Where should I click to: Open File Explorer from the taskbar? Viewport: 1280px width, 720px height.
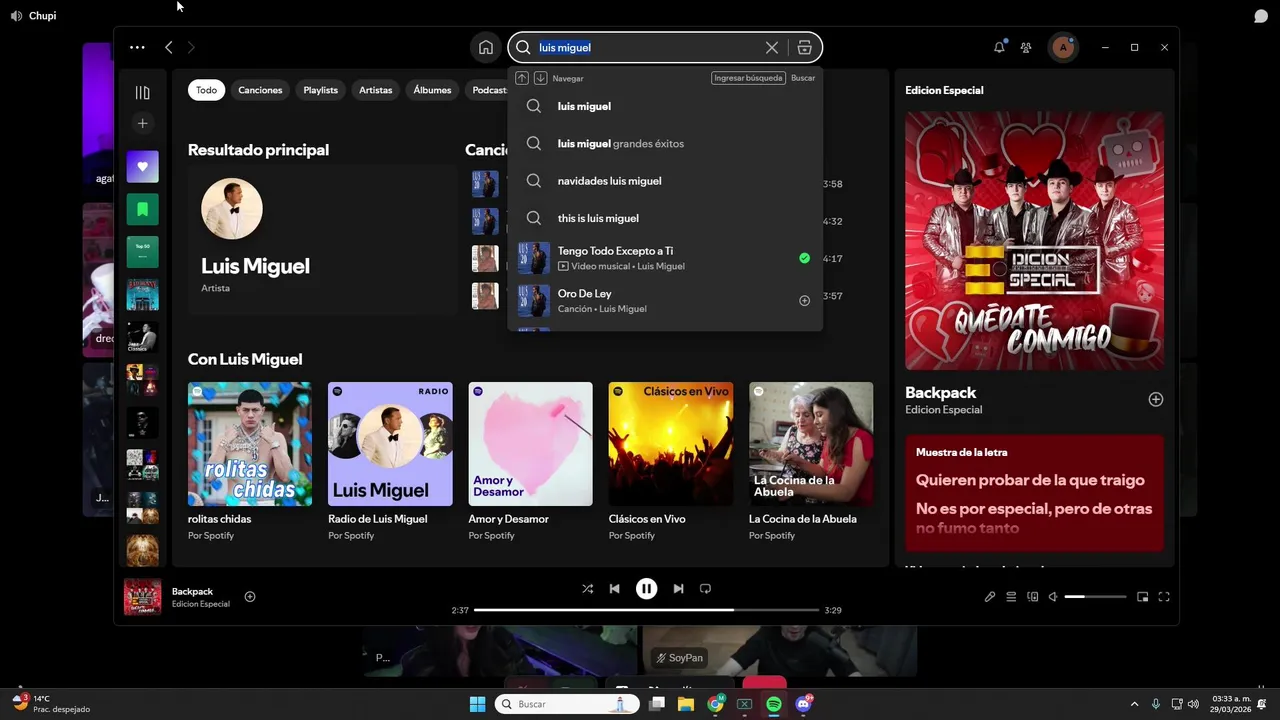point(686,704)
